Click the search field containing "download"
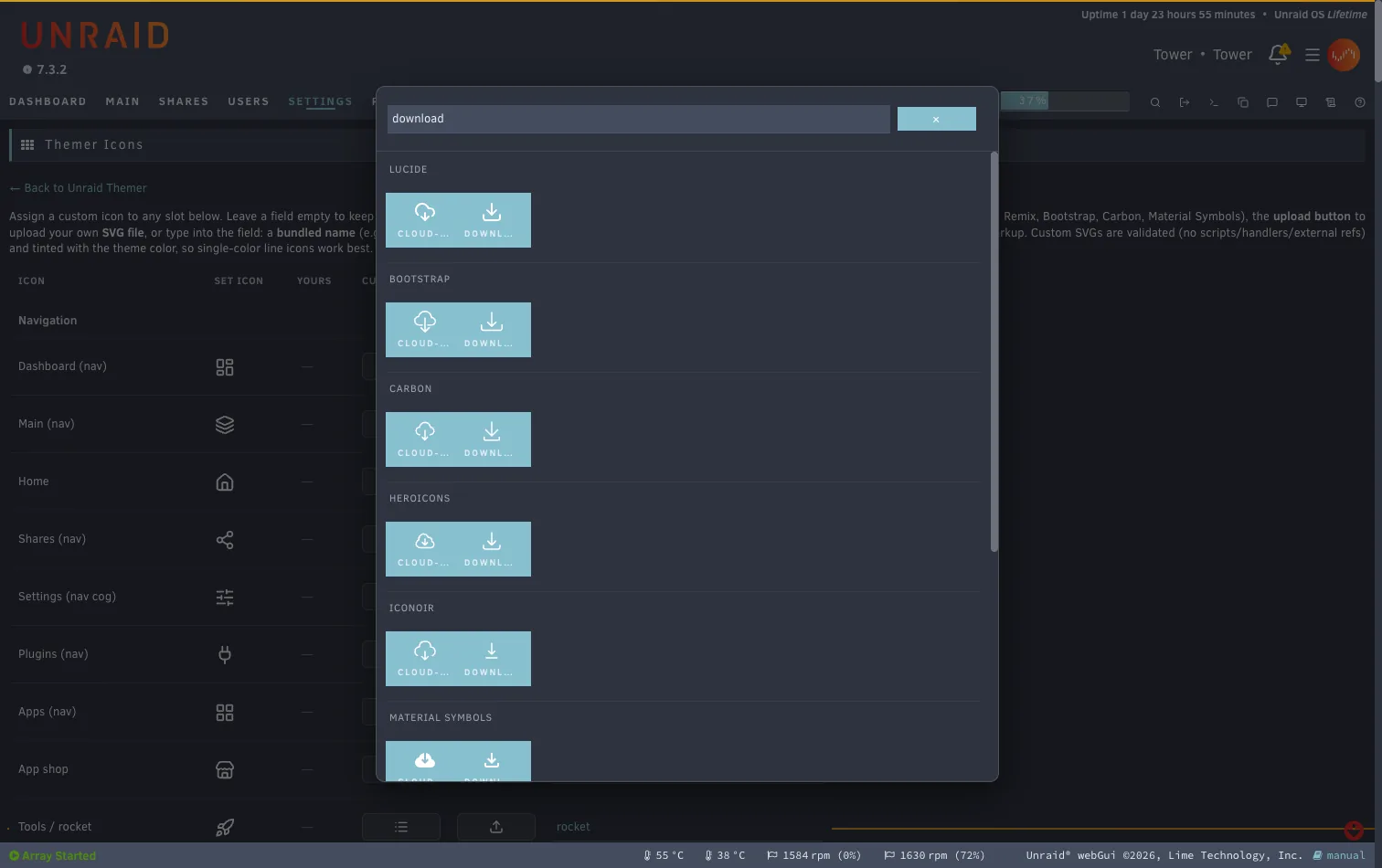This screenshot has width=1382, height=868. [x=638, y=119]
